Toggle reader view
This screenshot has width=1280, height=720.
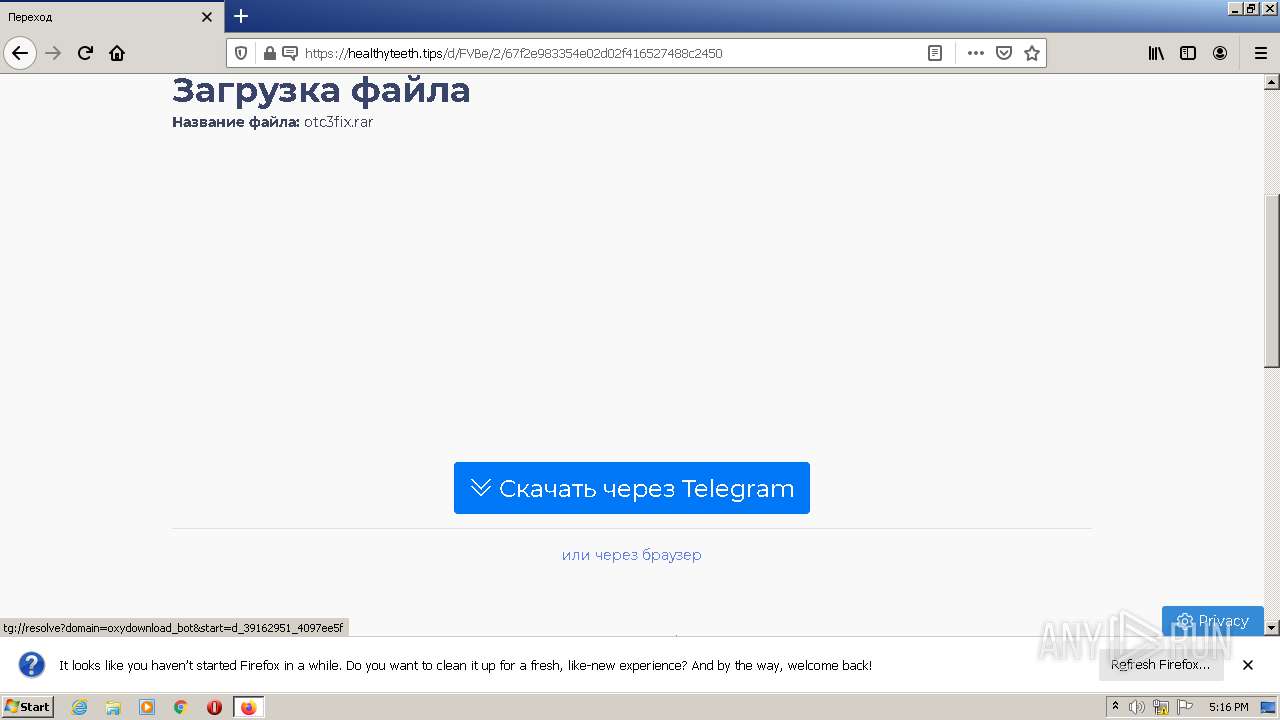click(x=935, y=53)
